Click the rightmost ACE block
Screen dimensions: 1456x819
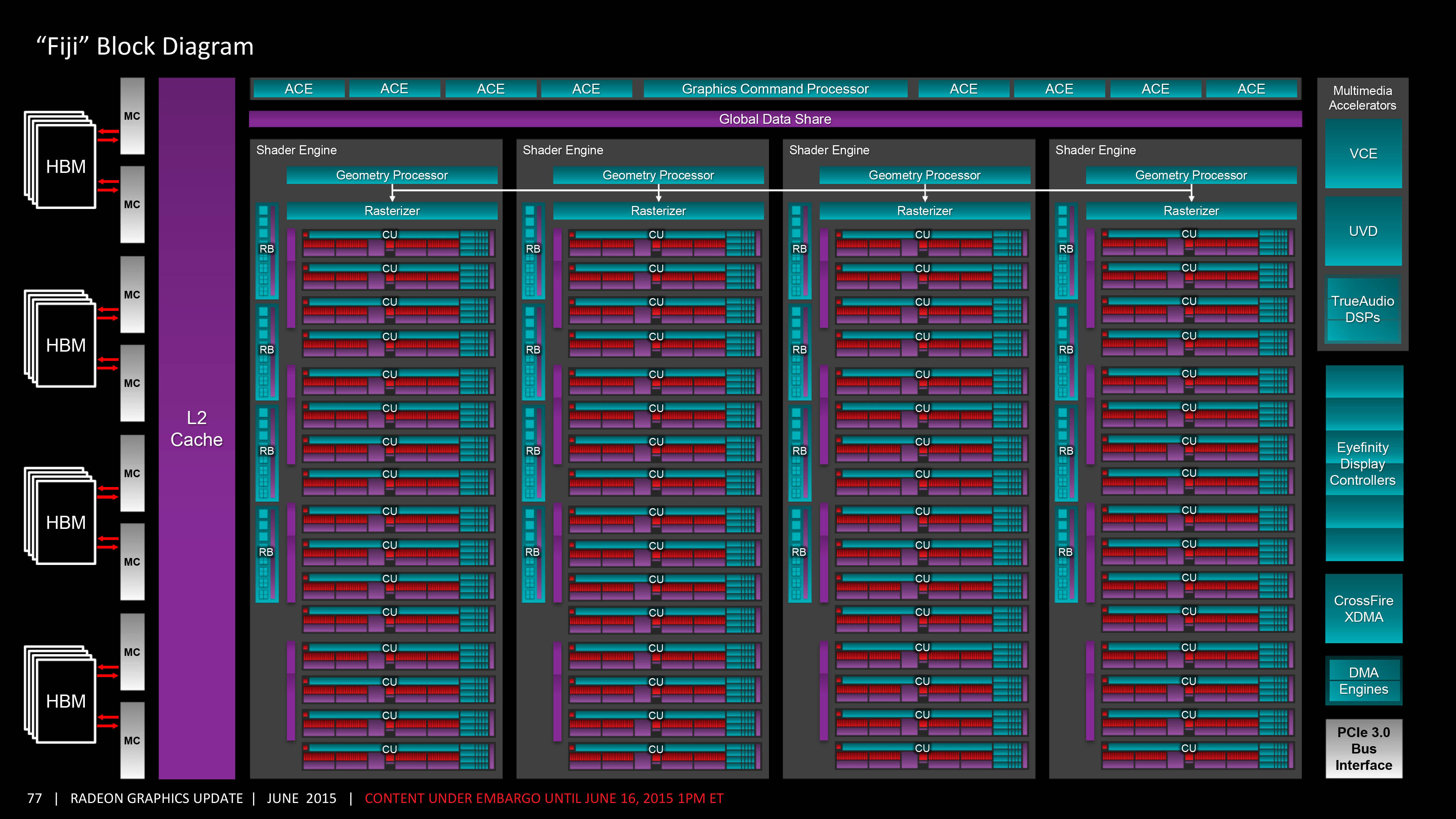click(x=1251, y=89)
